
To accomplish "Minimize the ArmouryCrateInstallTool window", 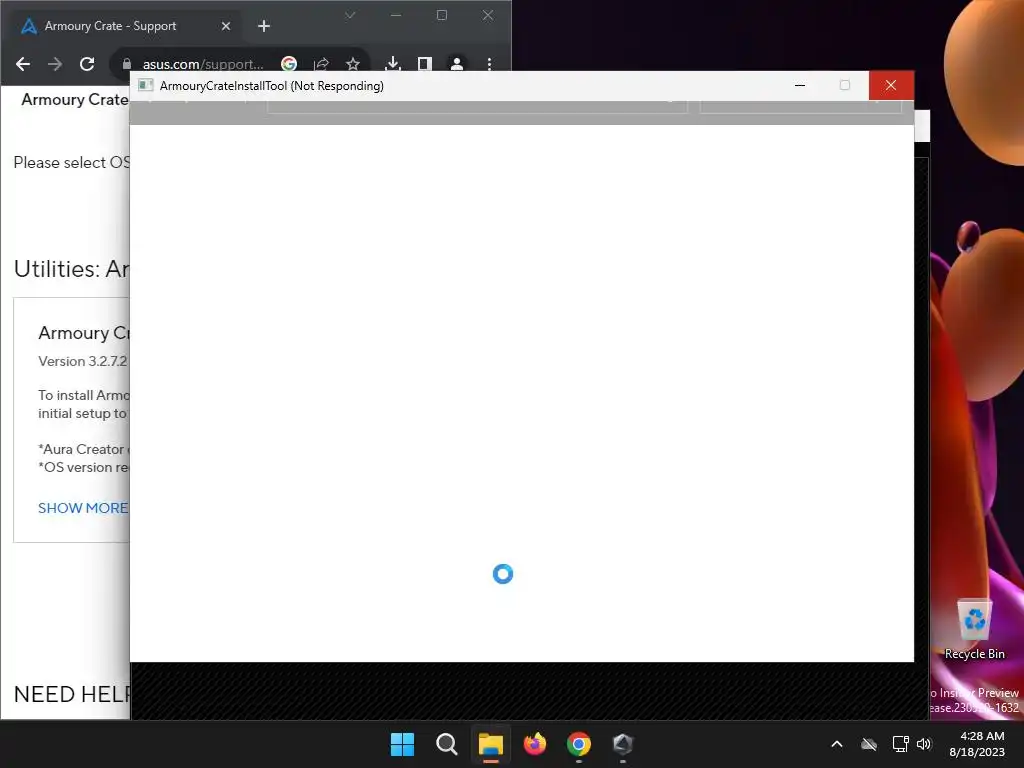I will (x=800, y=86).
